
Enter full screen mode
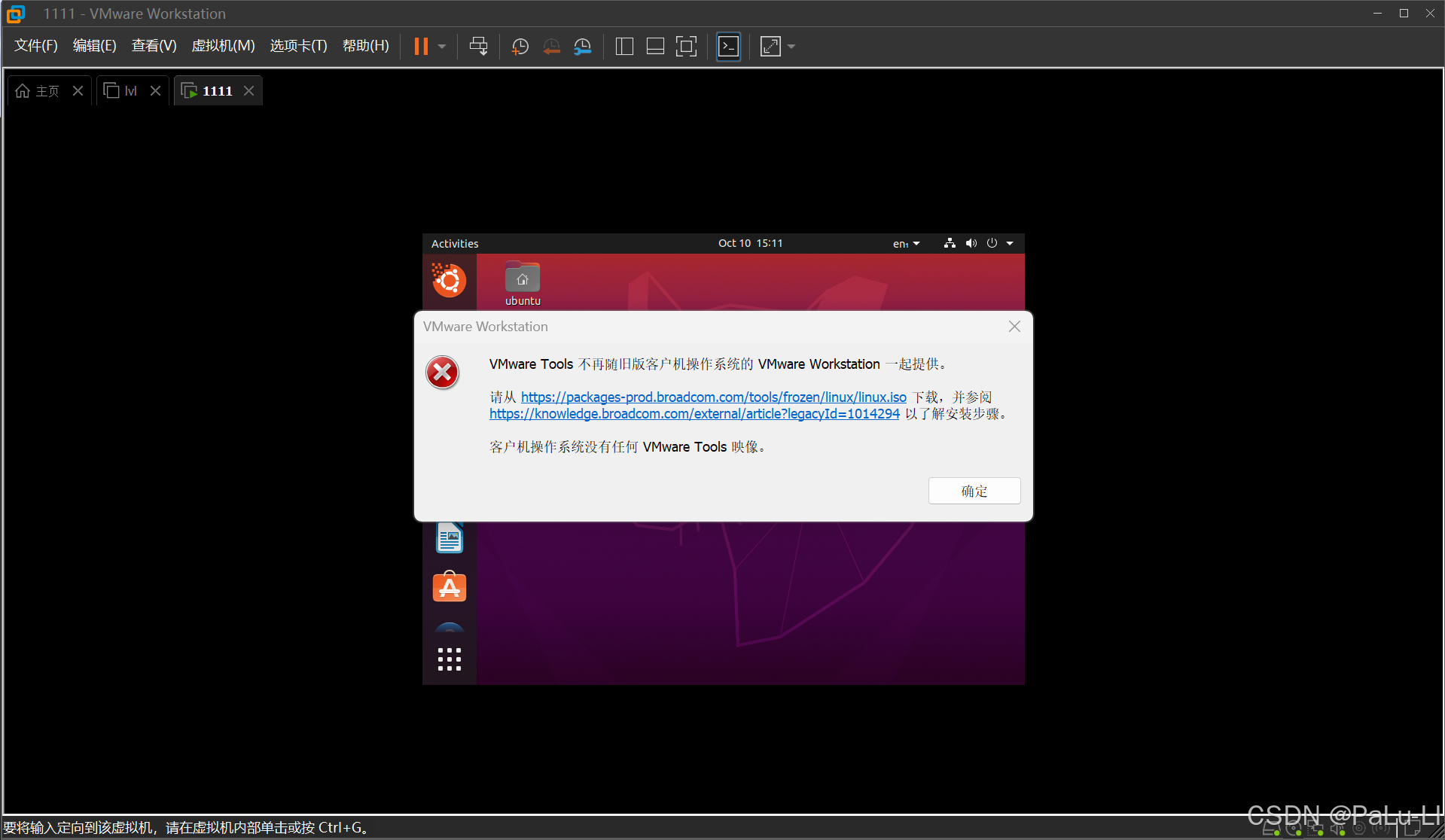click(686, 47)
